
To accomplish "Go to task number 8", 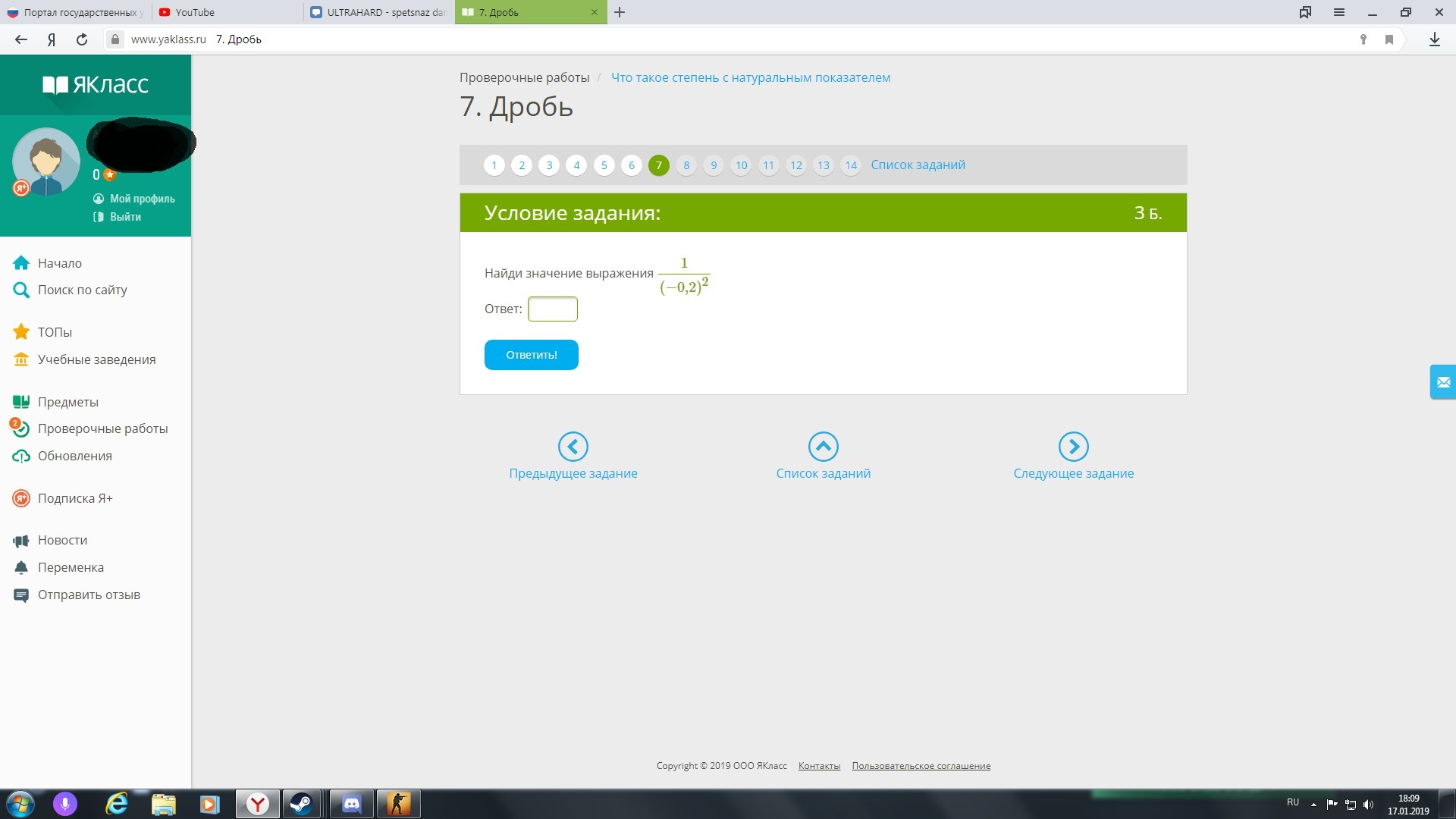I will pos(686,165).
